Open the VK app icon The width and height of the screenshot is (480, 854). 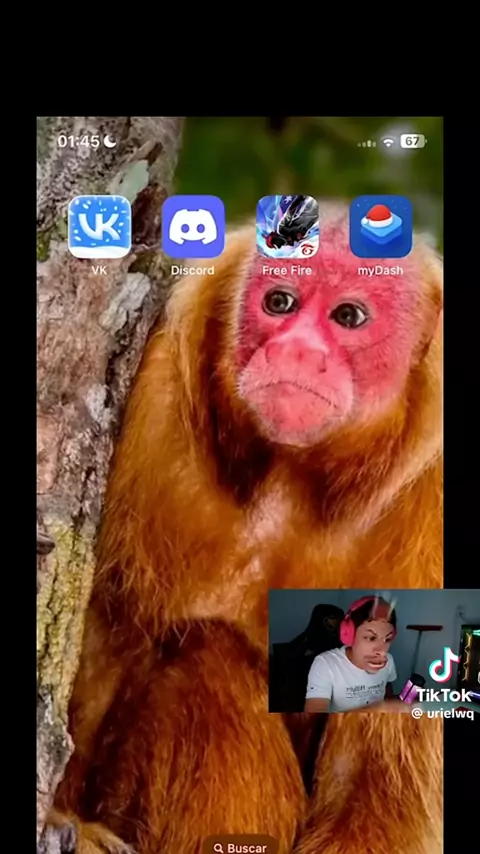click(x=99, y=226)
